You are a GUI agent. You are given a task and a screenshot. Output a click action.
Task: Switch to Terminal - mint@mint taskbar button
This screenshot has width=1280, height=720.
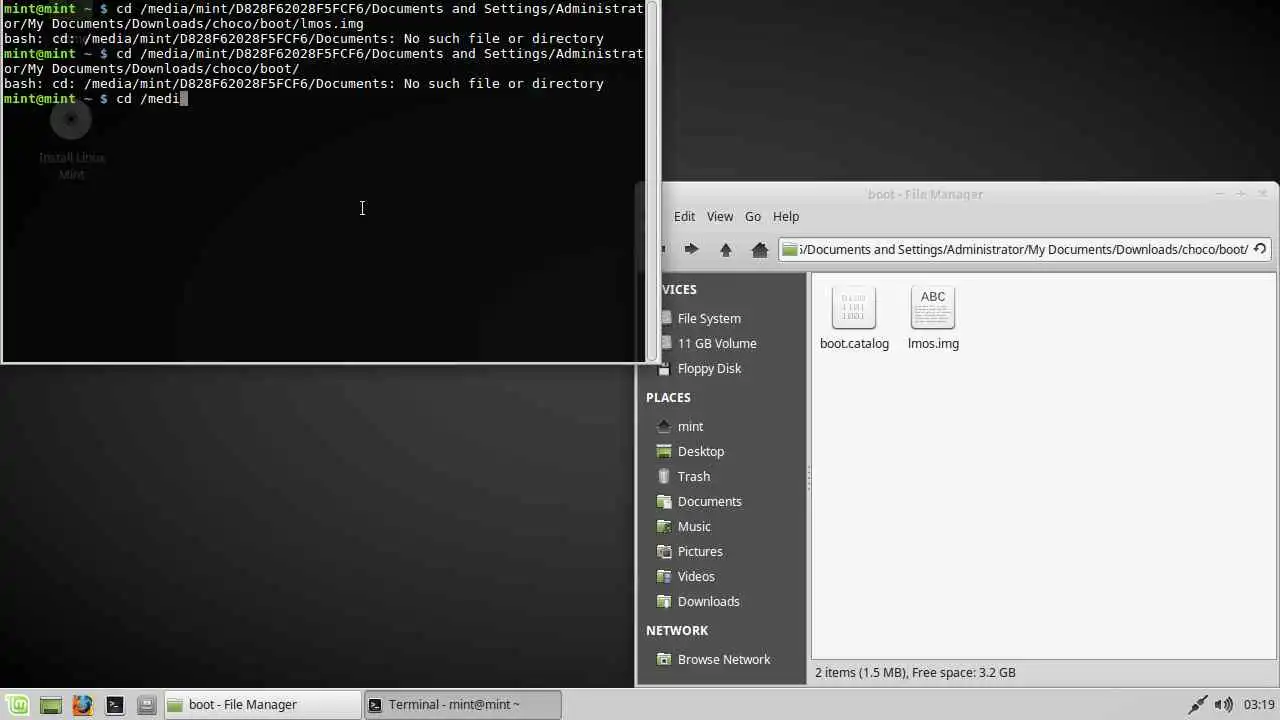(462, 705)
